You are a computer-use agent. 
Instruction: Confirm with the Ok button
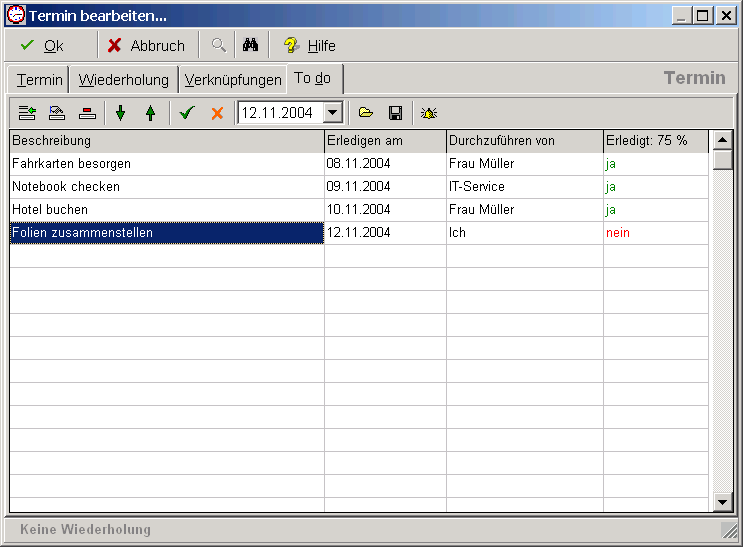44,46
